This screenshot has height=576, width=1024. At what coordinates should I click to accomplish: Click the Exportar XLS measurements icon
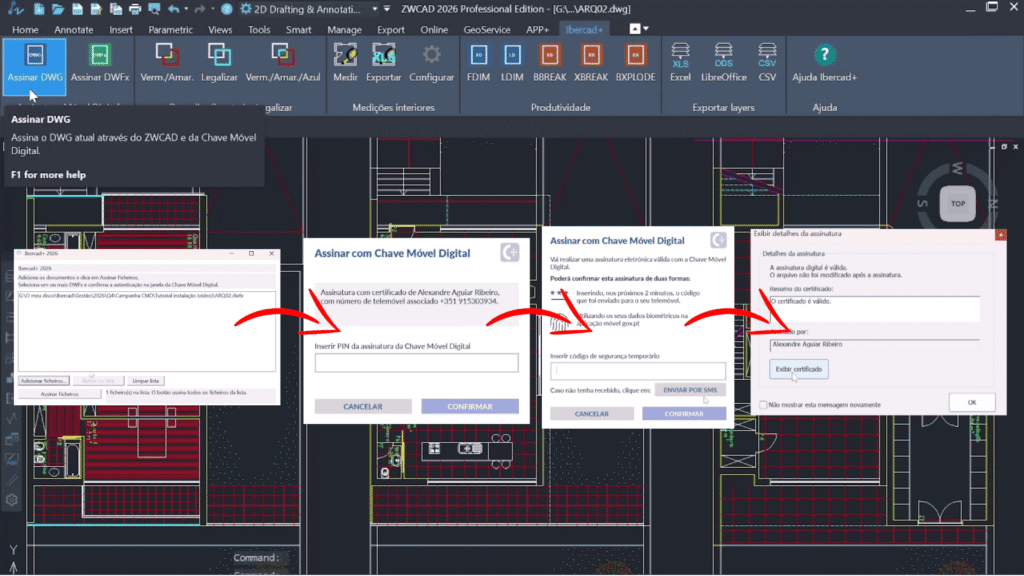point(383,56)
